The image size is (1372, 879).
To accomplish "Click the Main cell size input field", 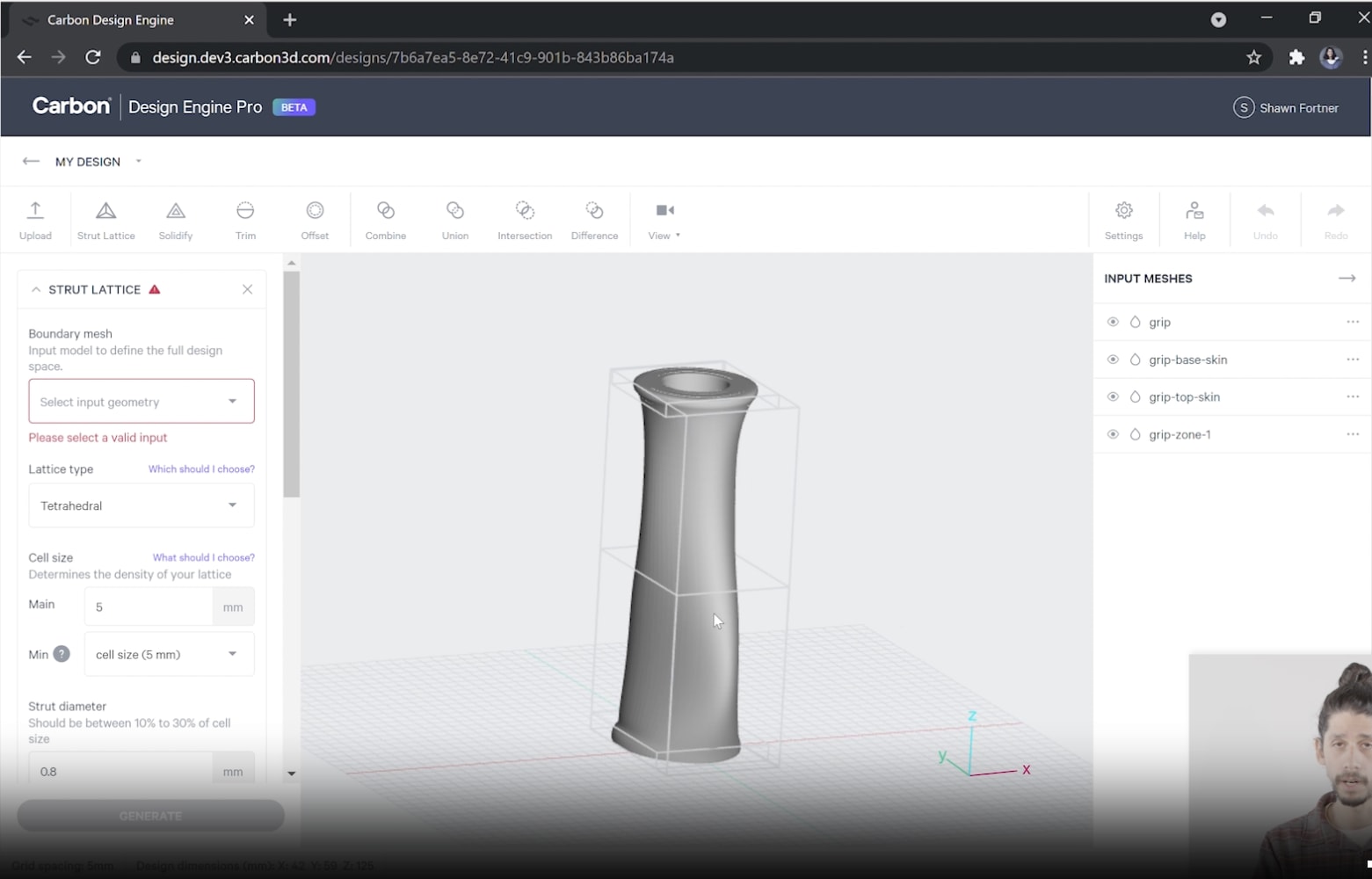I will 148,607.
